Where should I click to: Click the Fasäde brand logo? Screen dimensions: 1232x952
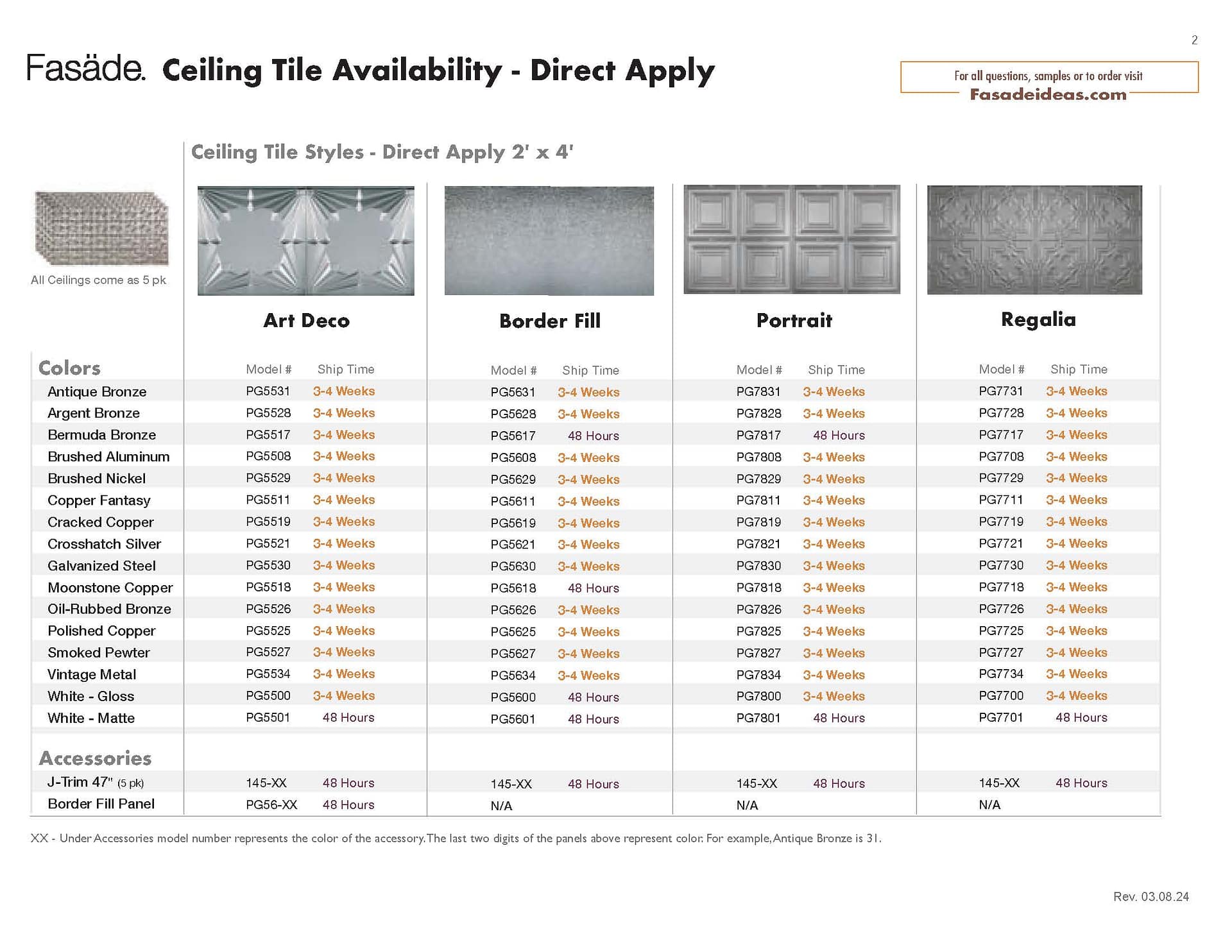pos(86,69)
